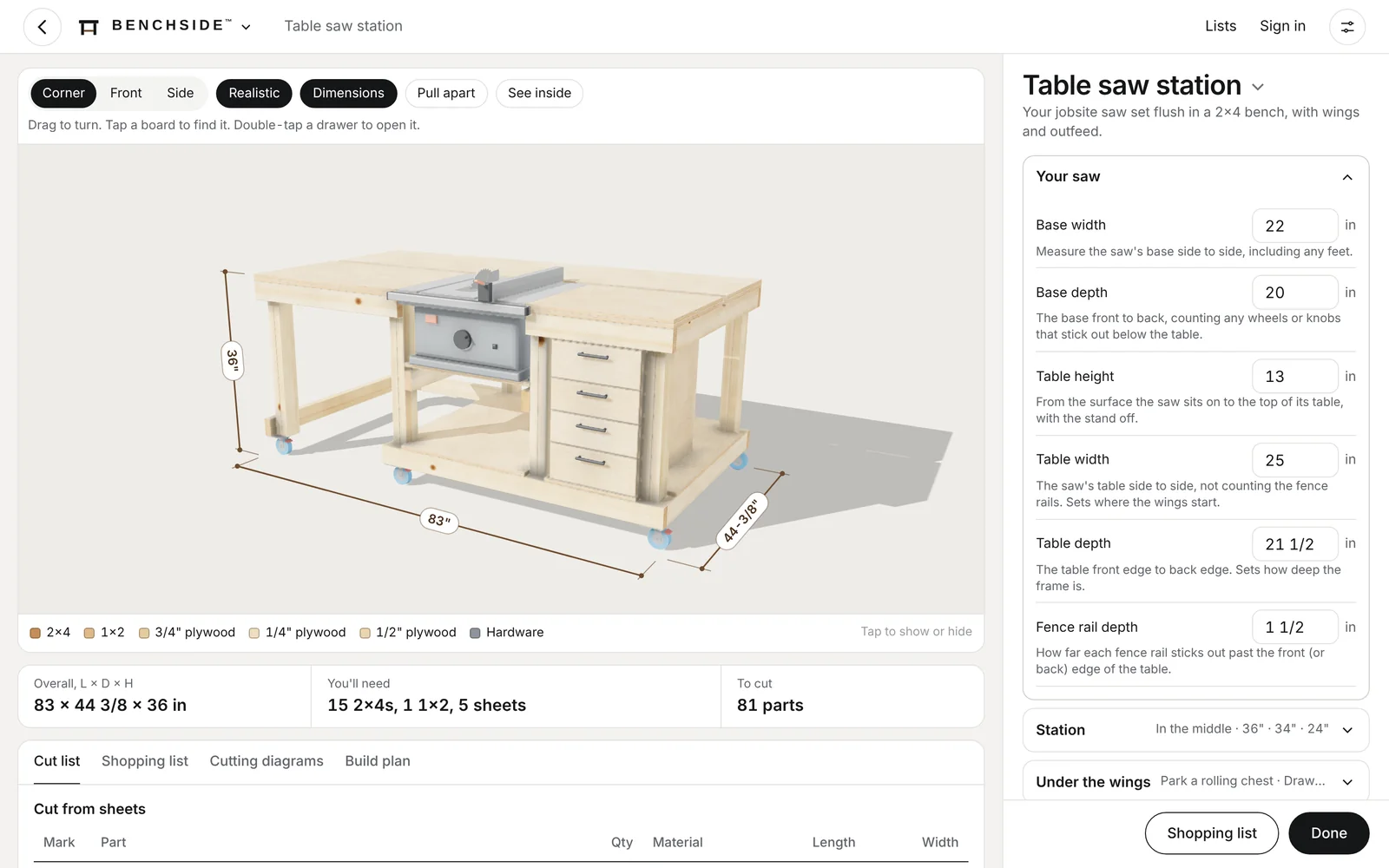This screenshot has height=868, width=1389.
Task: Edit the Base width field
Action: (1295, 226)
